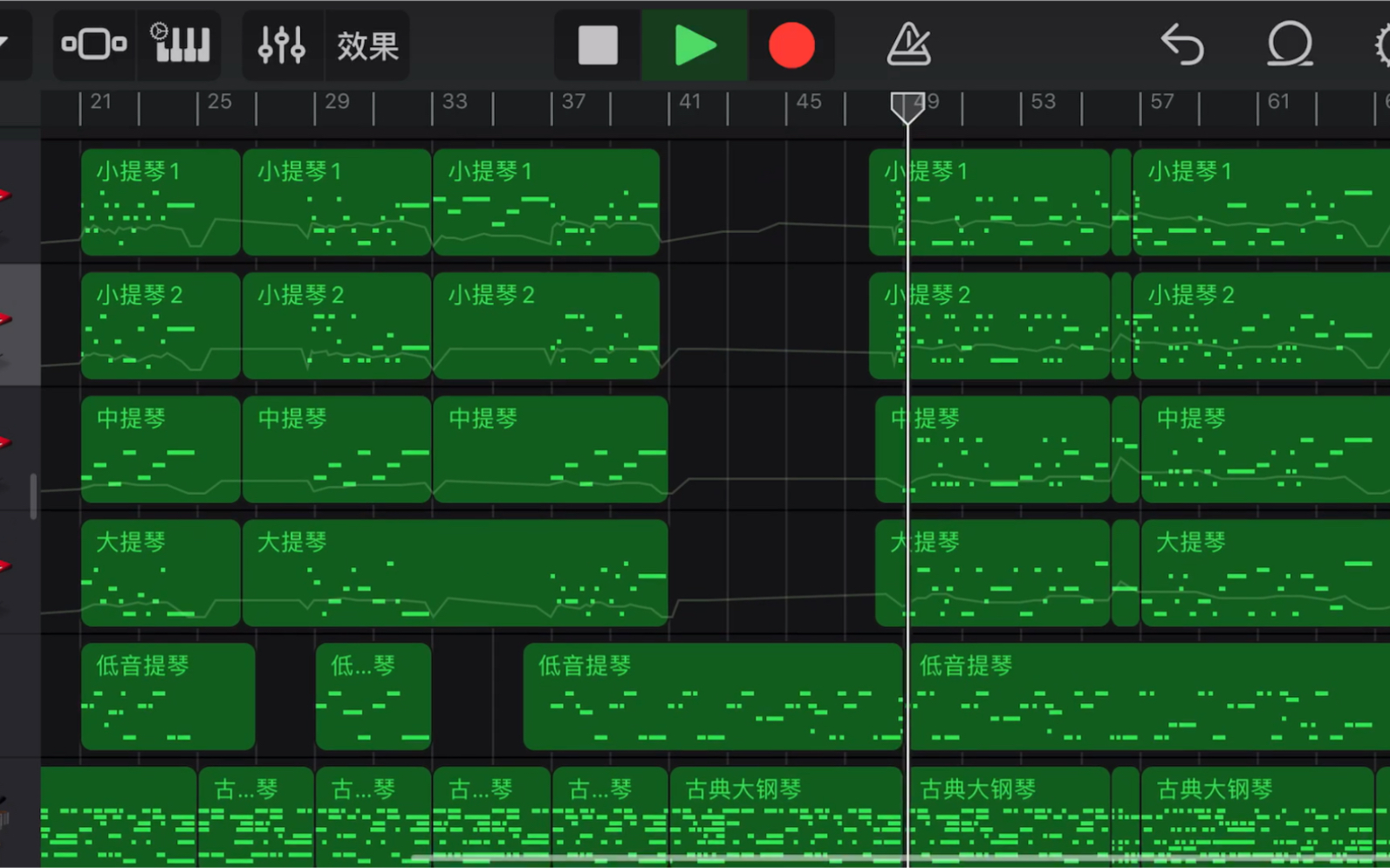Jump to bar 21 on the ruler
This screenshot has height=868, width=1390.
[x=100, y=102]
